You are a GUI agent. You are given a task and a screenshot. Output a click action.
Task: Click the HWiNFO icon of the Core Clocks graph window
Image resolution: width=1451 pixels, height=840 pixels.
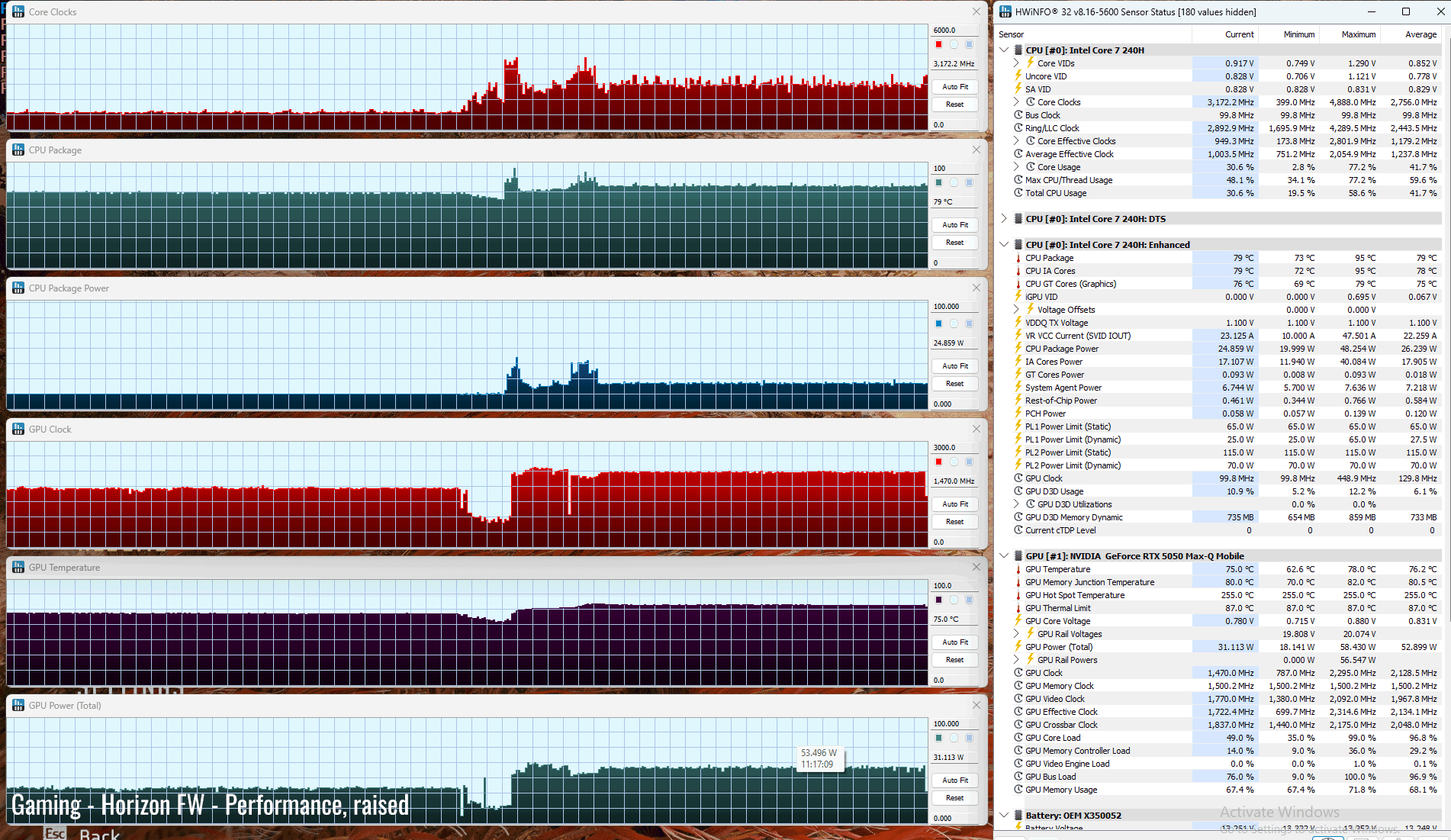click(18, 11)
